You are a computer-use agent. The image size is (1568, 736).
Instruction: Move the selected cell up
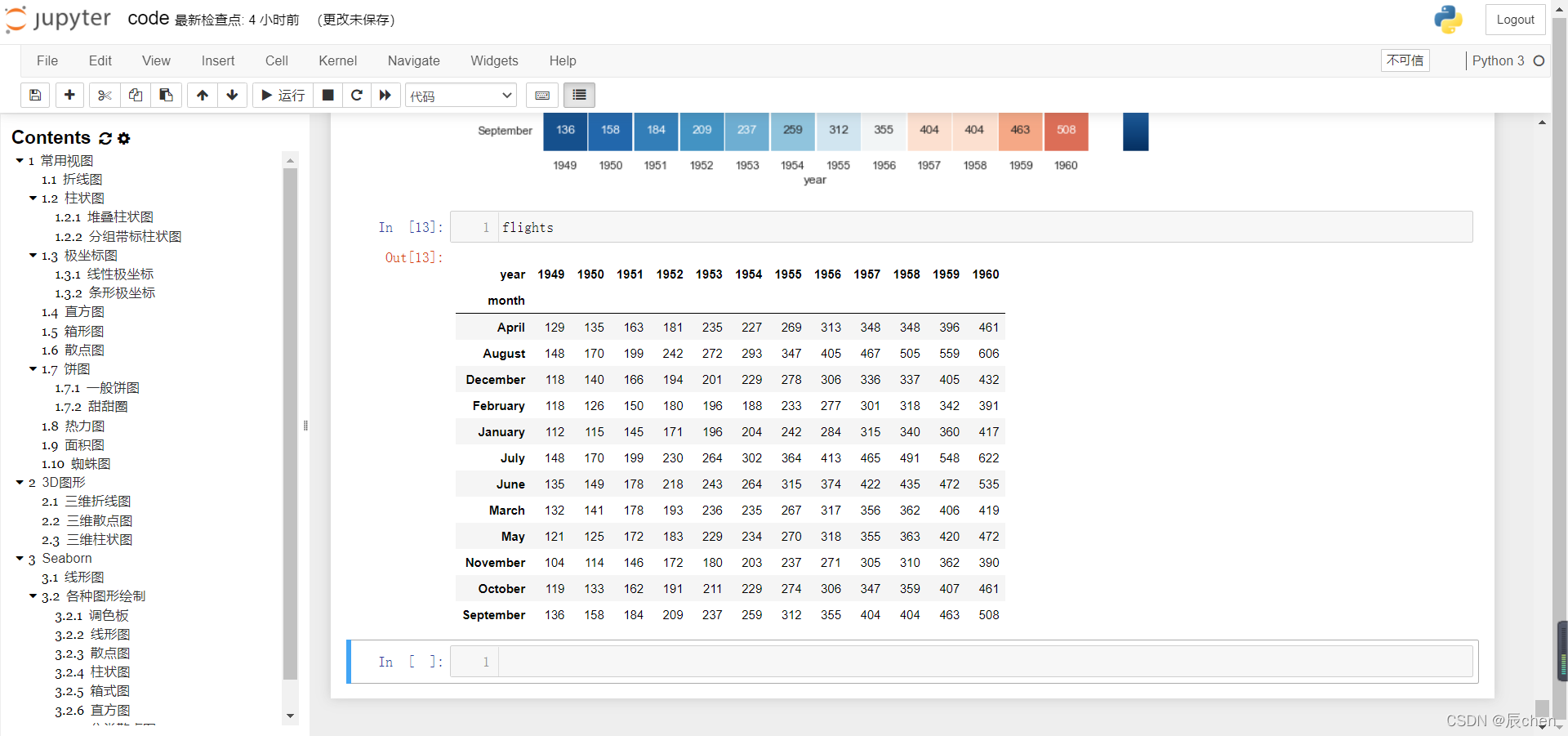(x=203, y=96)
